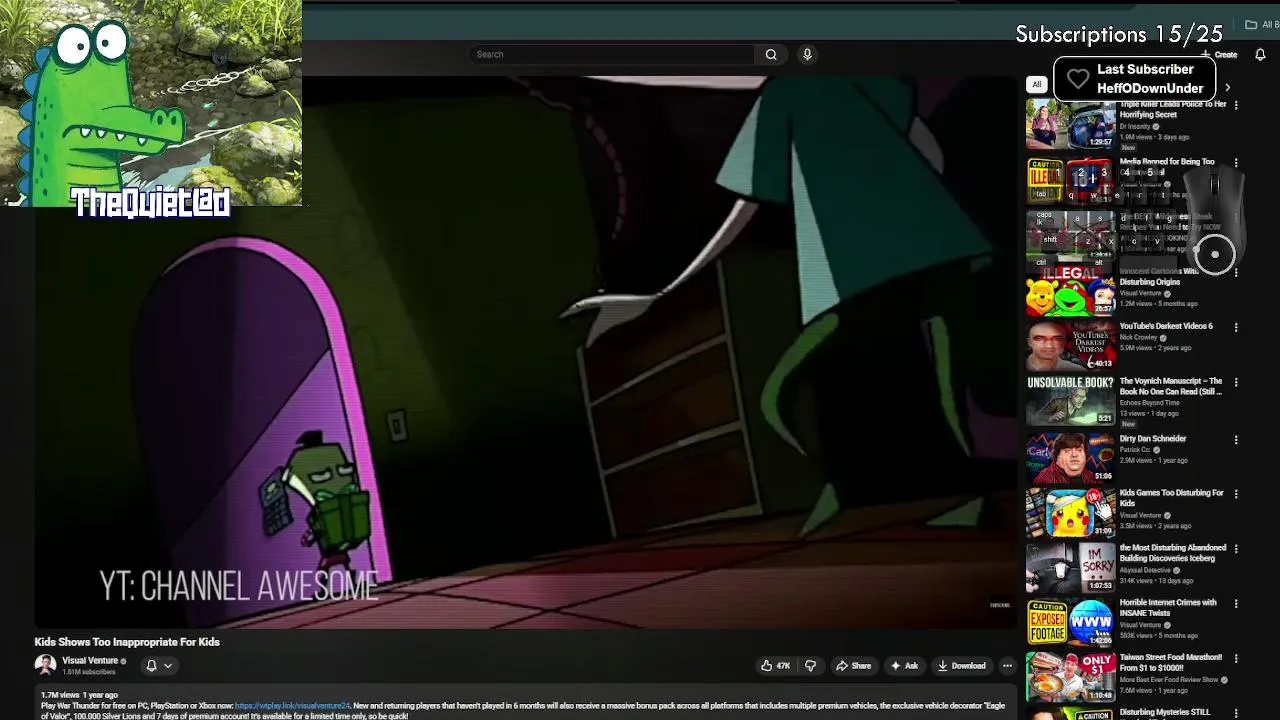Click the video title Kids Shows Too Inappropriate

[127, 642]
